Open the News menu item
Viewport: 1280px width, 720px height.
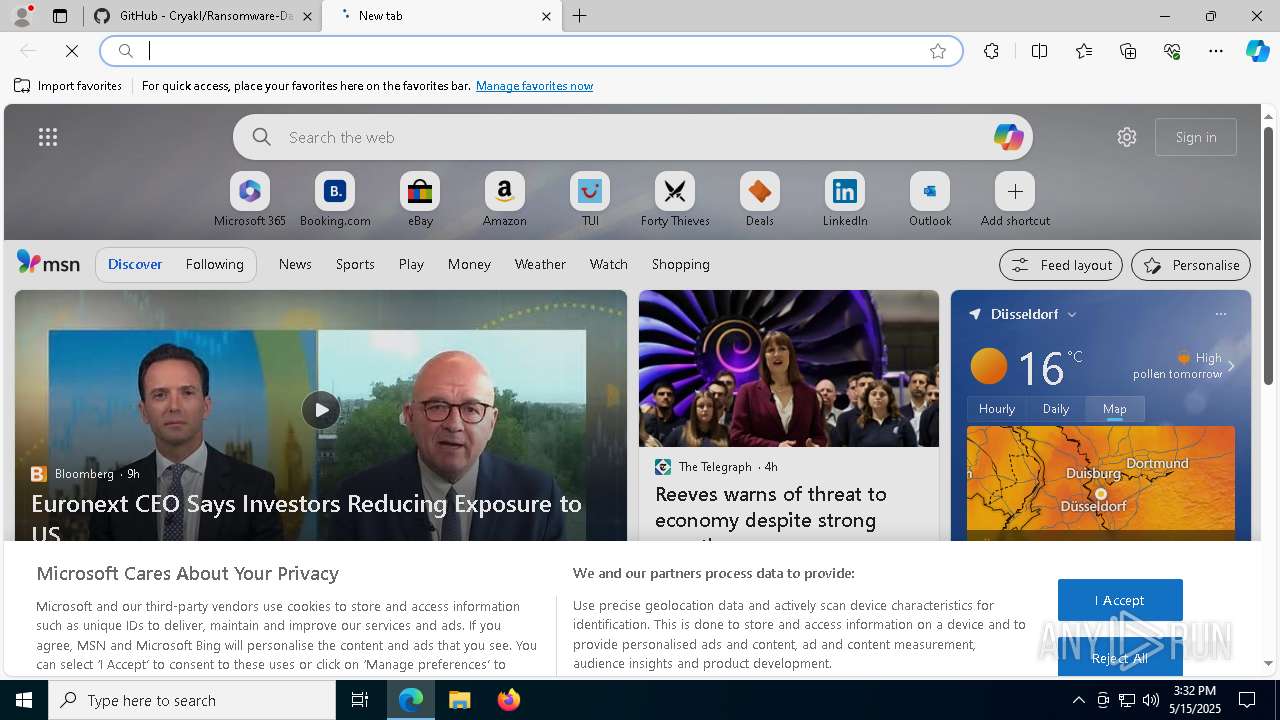click(x=295, y=264)
